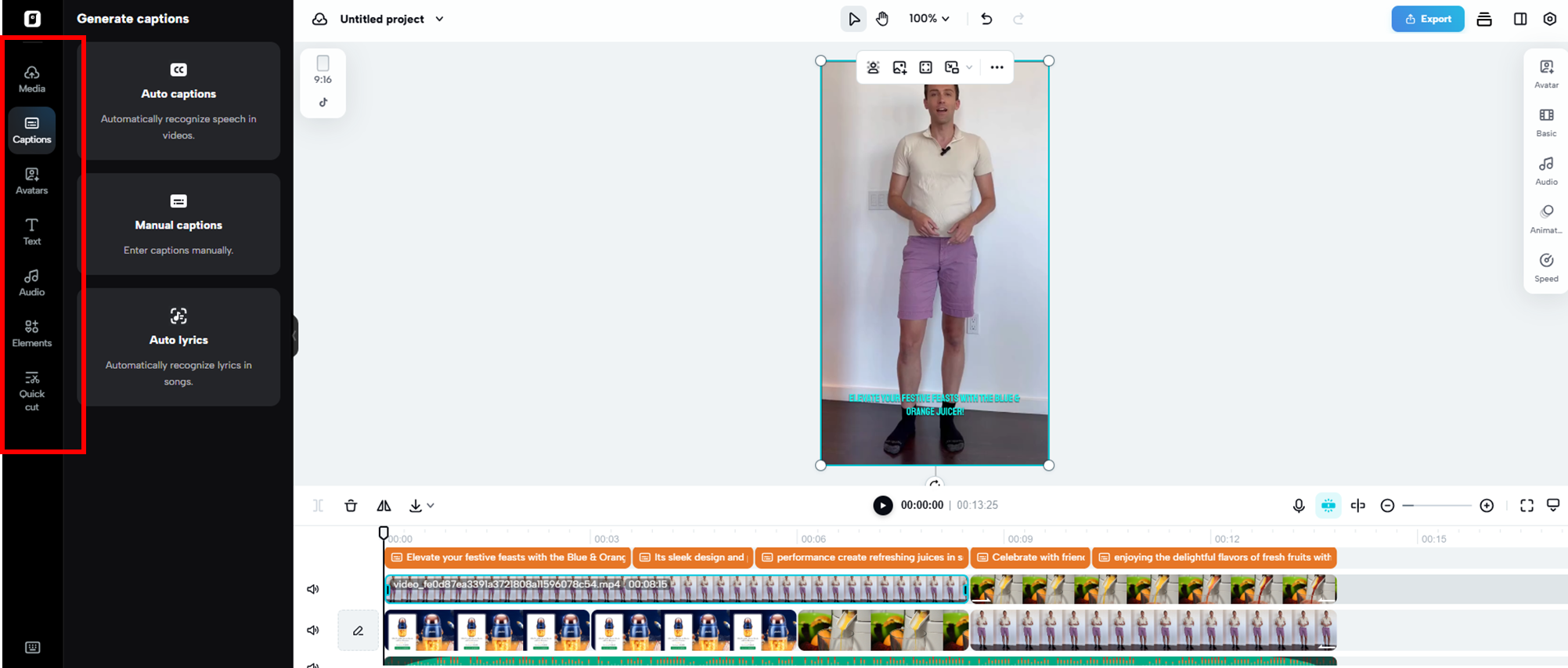This screenshot has height=668, width=1568.
Task: Choose the Auto captions option
Action: coord(179,101)
